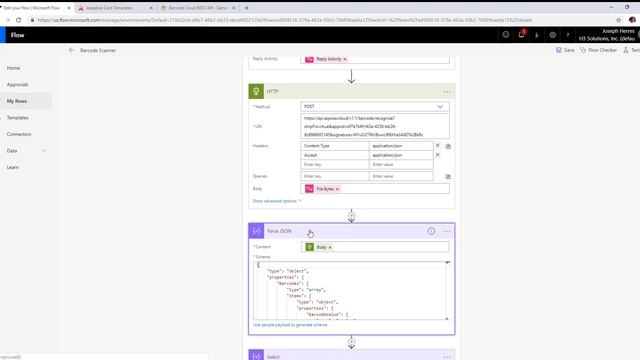Screen dimensions: 640x360
Task: Insert step between Parse JSON and Select
Action: click(351, 341)
